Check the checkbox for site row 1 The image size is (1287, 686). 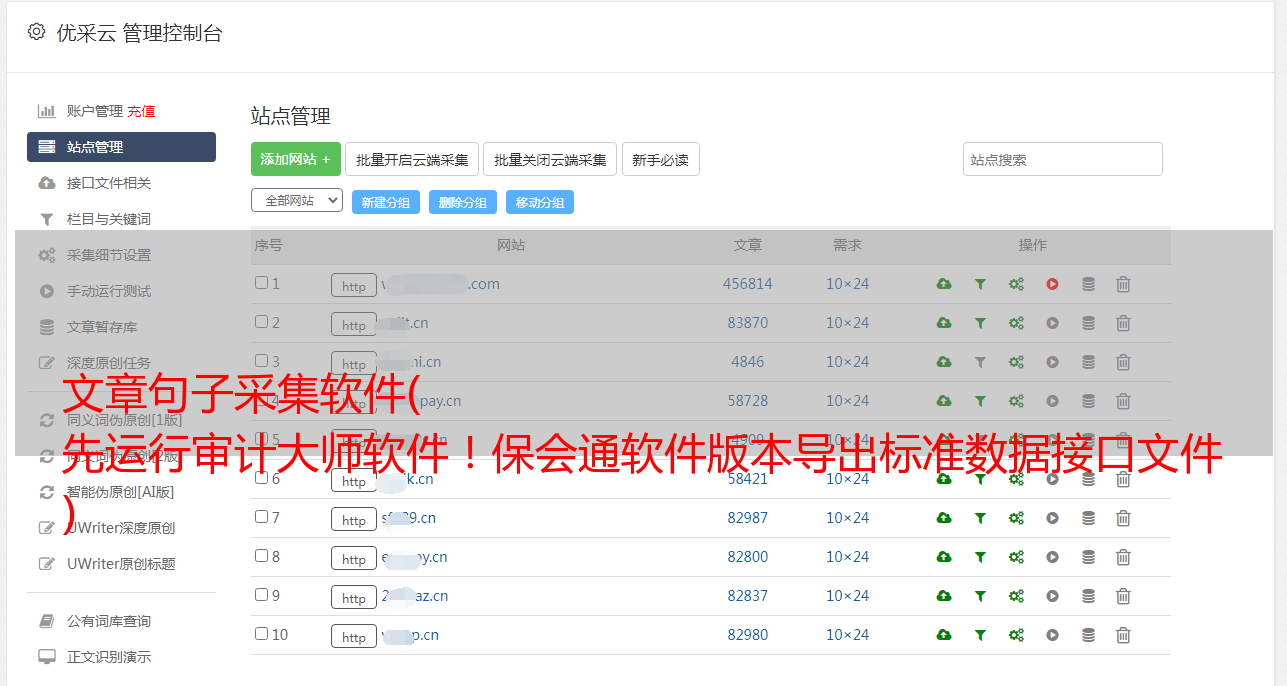click(261, 283)
